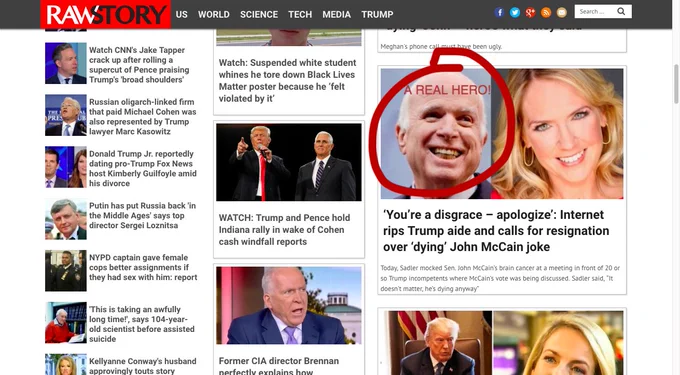This screenshot has height=375, width=680.
Task: Open the Google Plus icon in header
Action: (x=530, y=13)
